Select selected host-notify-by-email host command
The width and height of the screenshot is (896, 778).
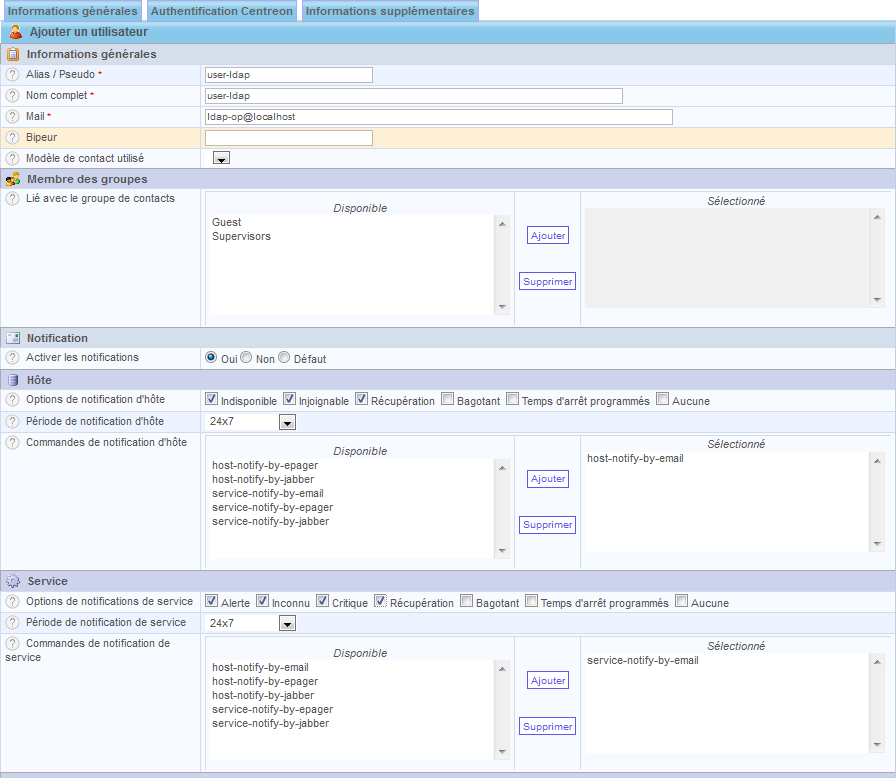pyautogui.click(x=635, y=458)
